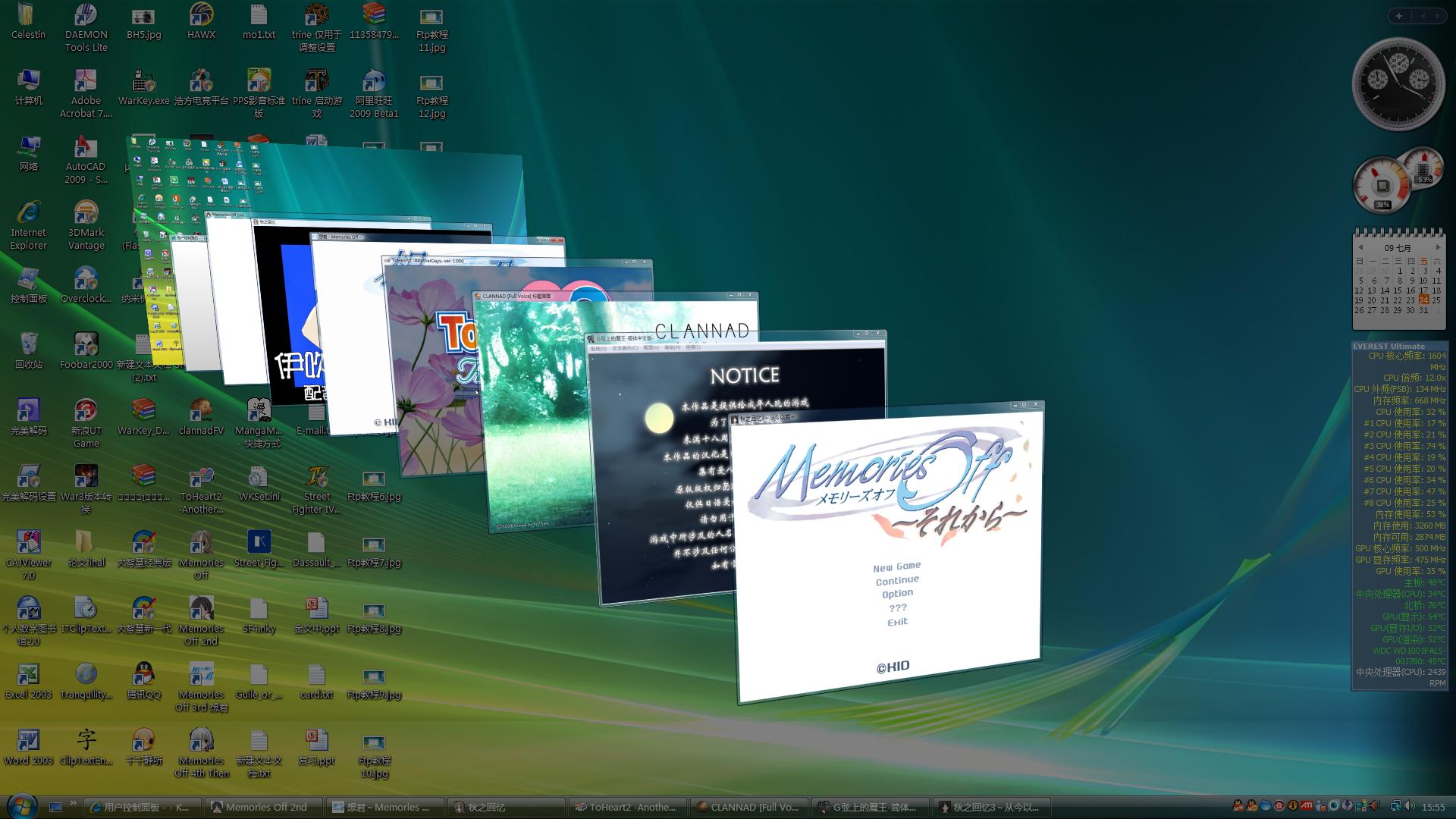This screenshot has width=1456, height=819.
Task: Open Memories Off 3rd 想君 desktop shortcut
Action: [201, 687]
